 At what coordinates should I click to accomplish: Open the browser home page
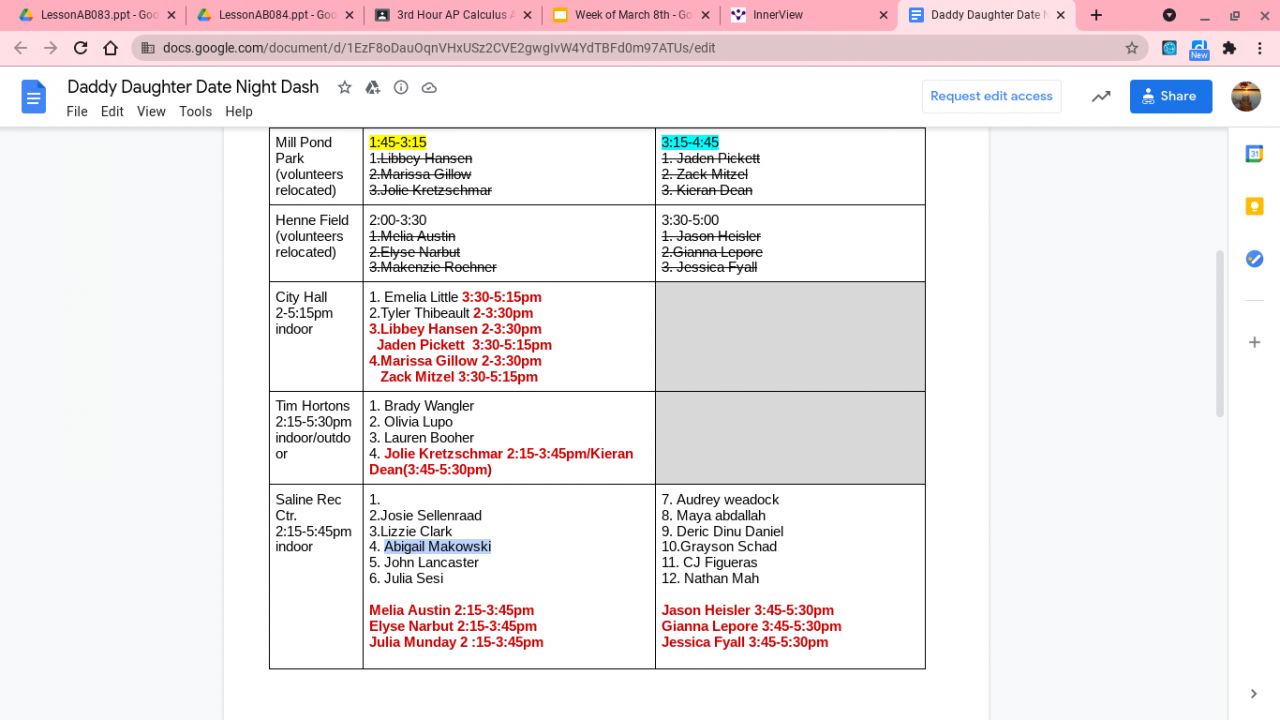pyautogui.click(x=111, y=48)
